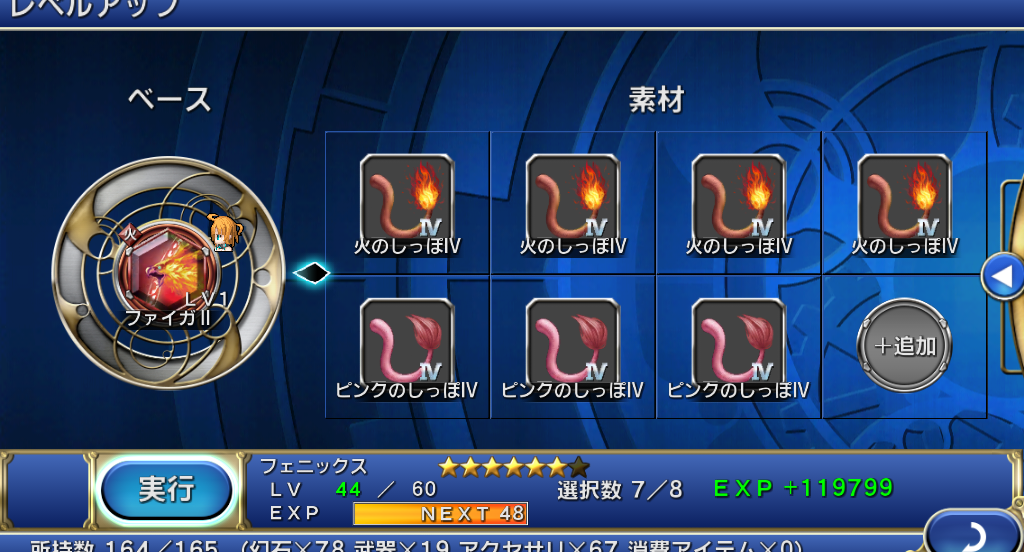Image resolution: width=1024 pixels, height=552 pixels.
Task: Select the fourth 火のしっぽIV material icon
Action: click(x=904, y=199)
